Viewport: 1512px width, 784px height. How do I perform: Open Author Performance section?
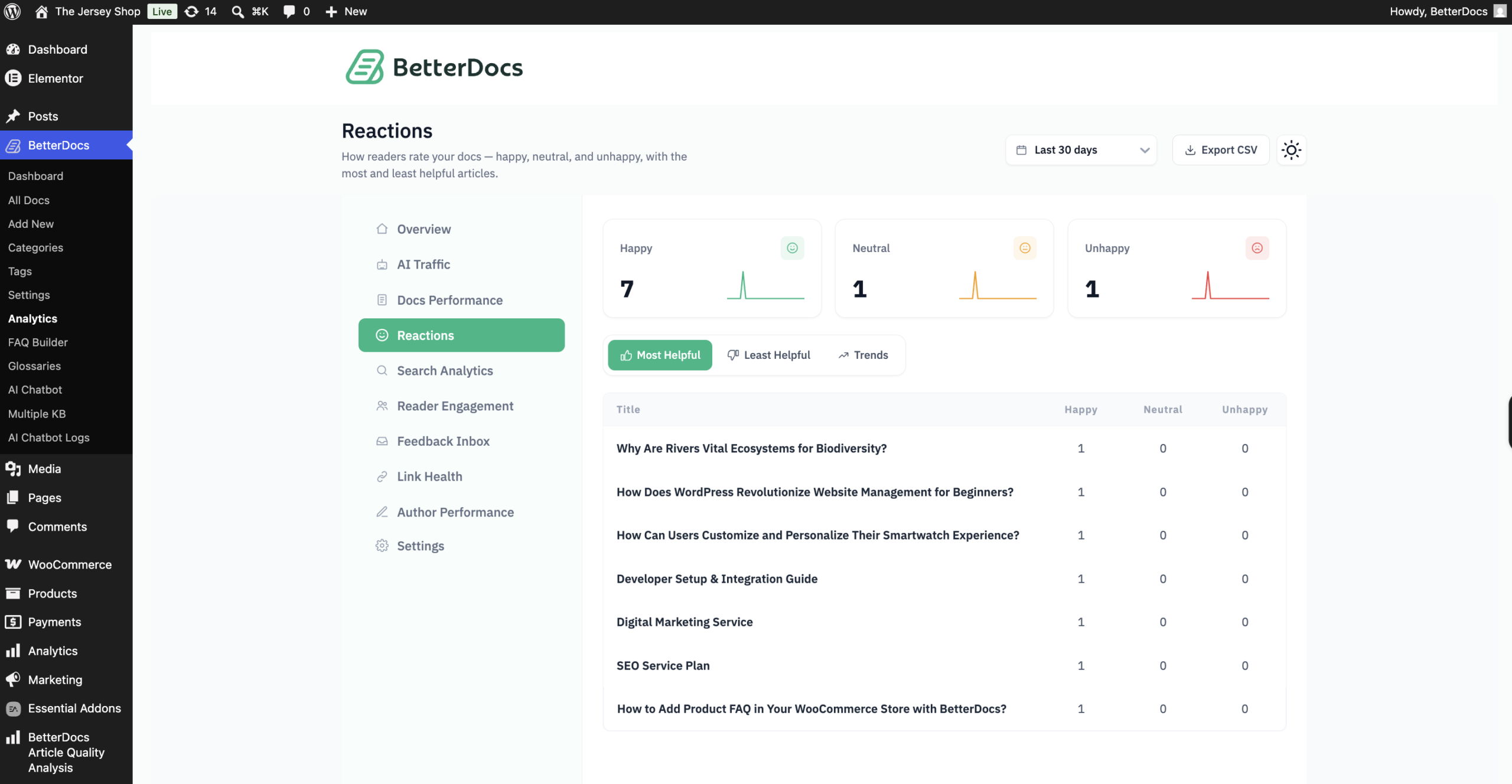click(461, 512)
